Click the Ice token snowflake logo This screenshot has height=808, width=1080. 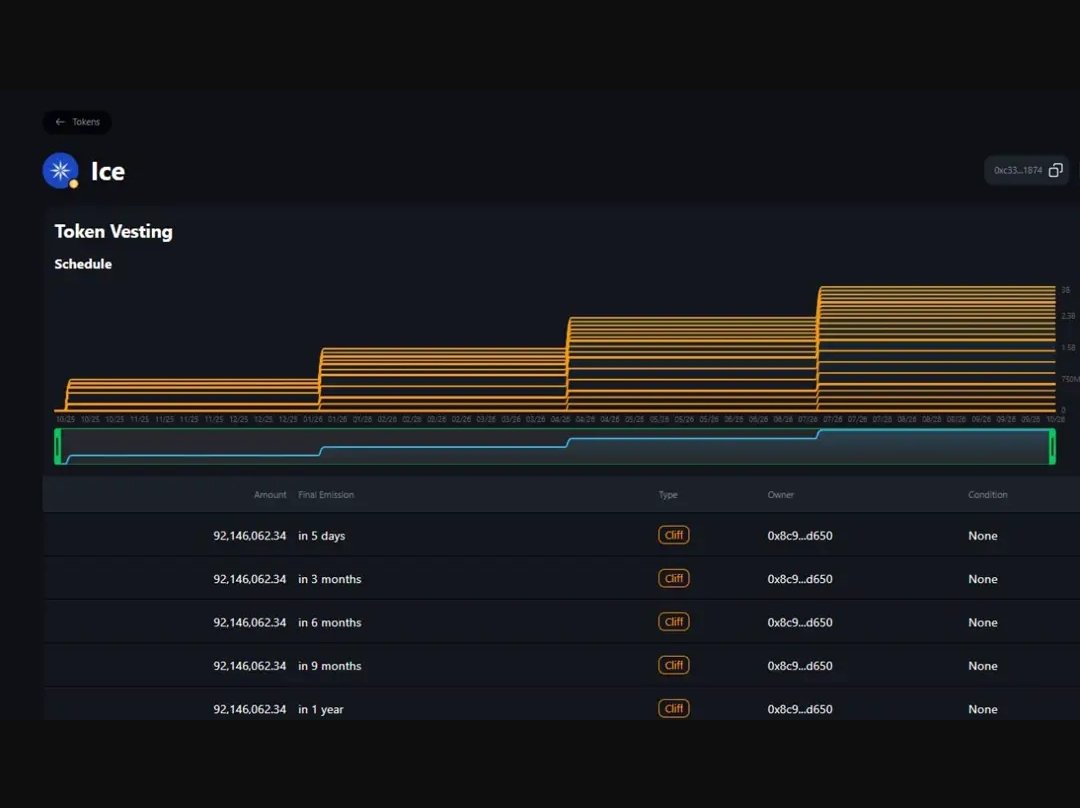point(61,171)
